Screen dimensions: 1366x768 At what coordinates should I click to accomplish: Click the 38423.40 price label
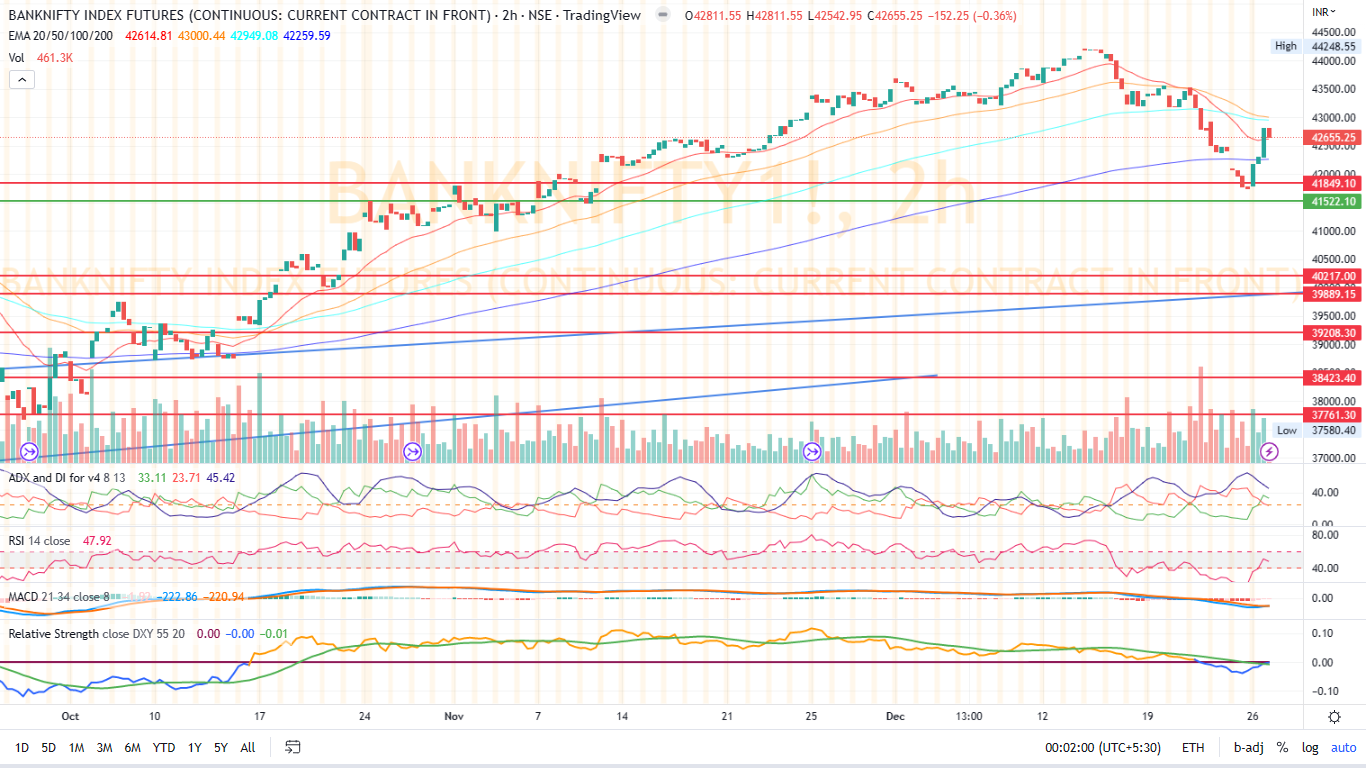tap(1333, 378)
